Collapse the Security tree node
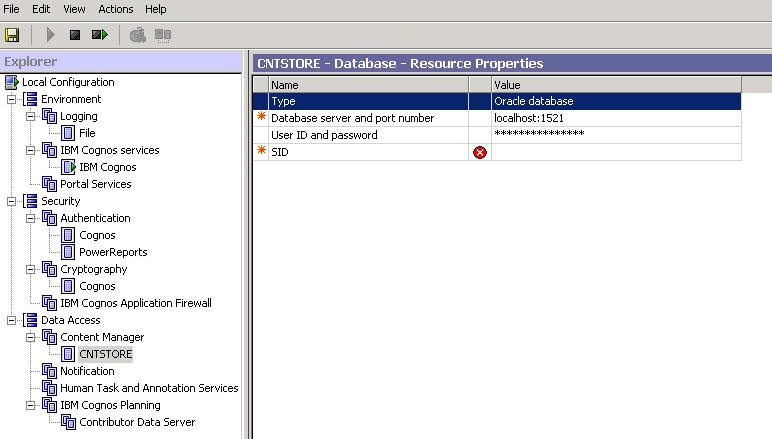The image size is (772, 439). 11,201
